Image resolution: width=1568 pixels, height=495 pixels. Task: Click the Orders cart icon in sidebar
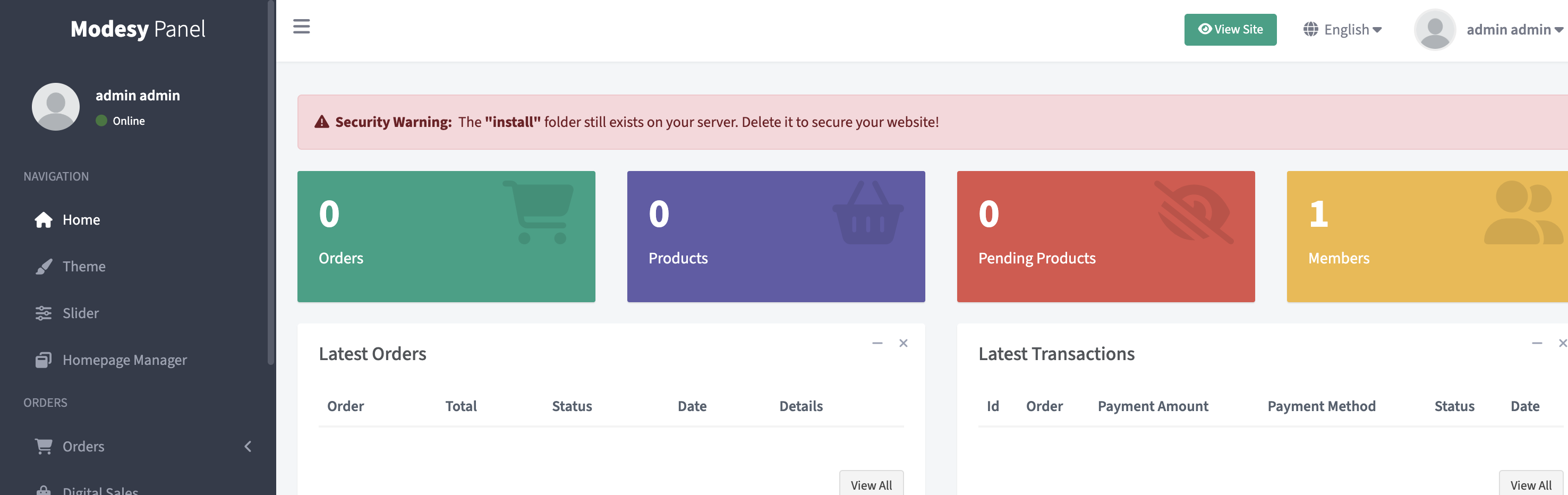[43, 446]
